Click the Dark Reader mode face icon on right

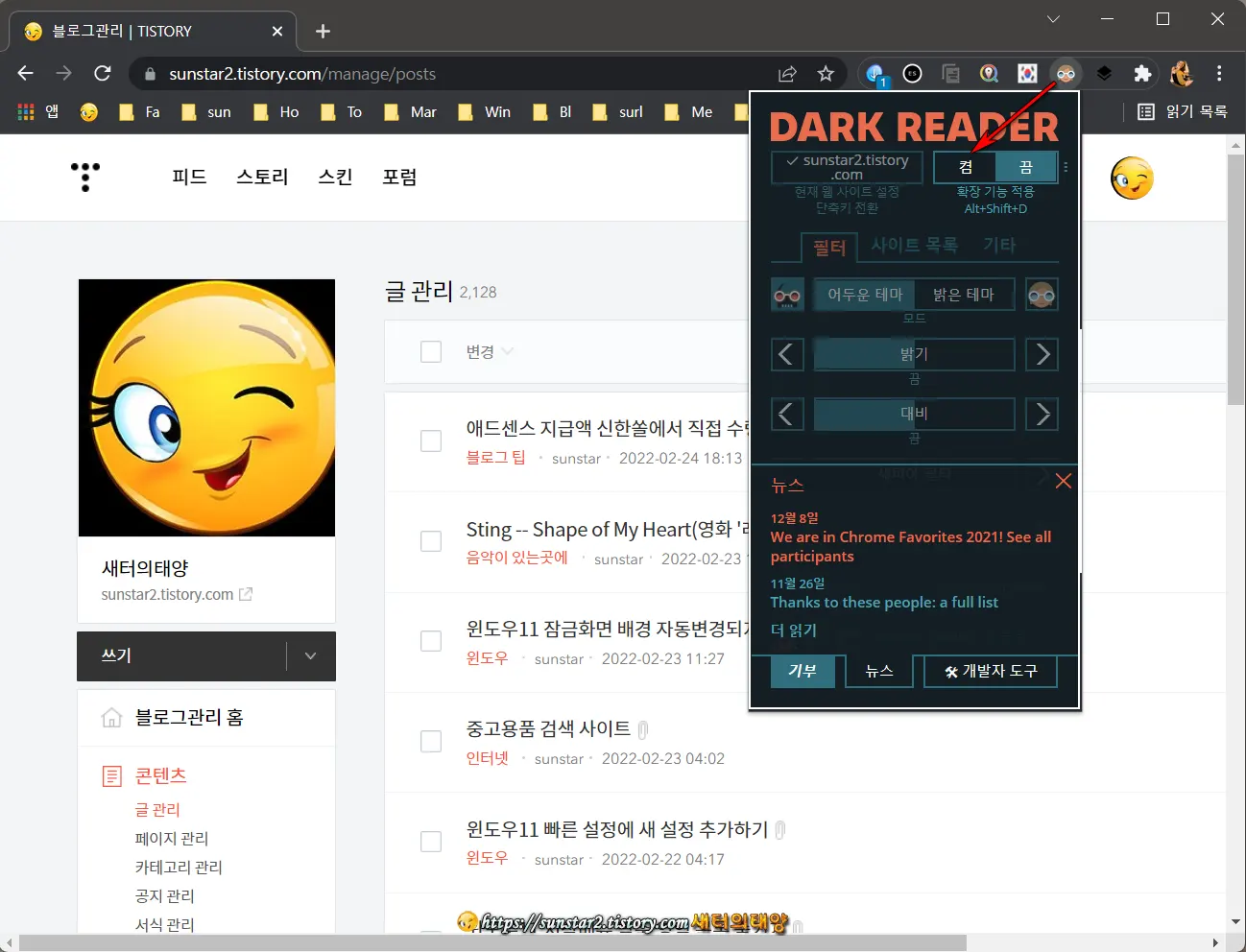(1042, 295)
